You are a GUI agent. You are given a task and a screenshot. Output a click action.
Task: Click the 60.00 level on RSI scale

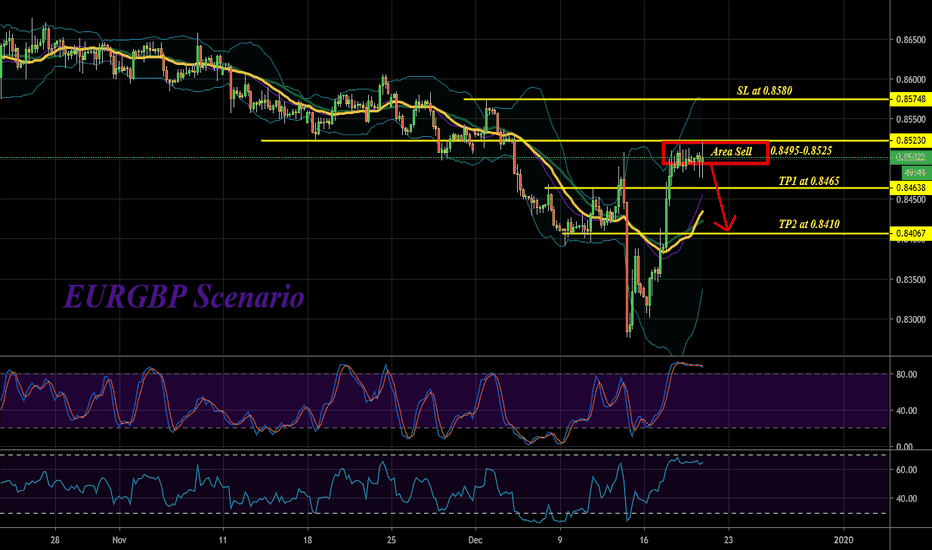[x=907, y=469]
